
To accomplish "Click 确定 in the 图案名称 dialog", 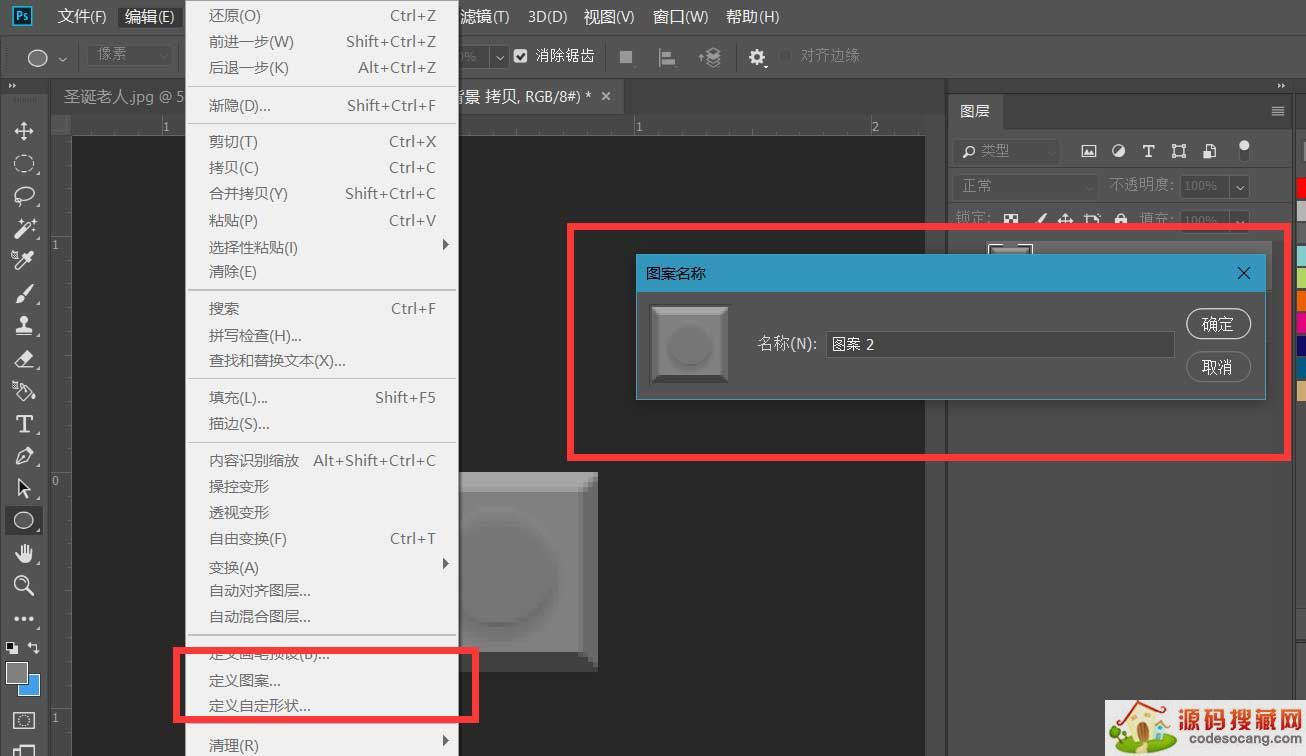I will pyautogui.click(x=1217, y=324).
